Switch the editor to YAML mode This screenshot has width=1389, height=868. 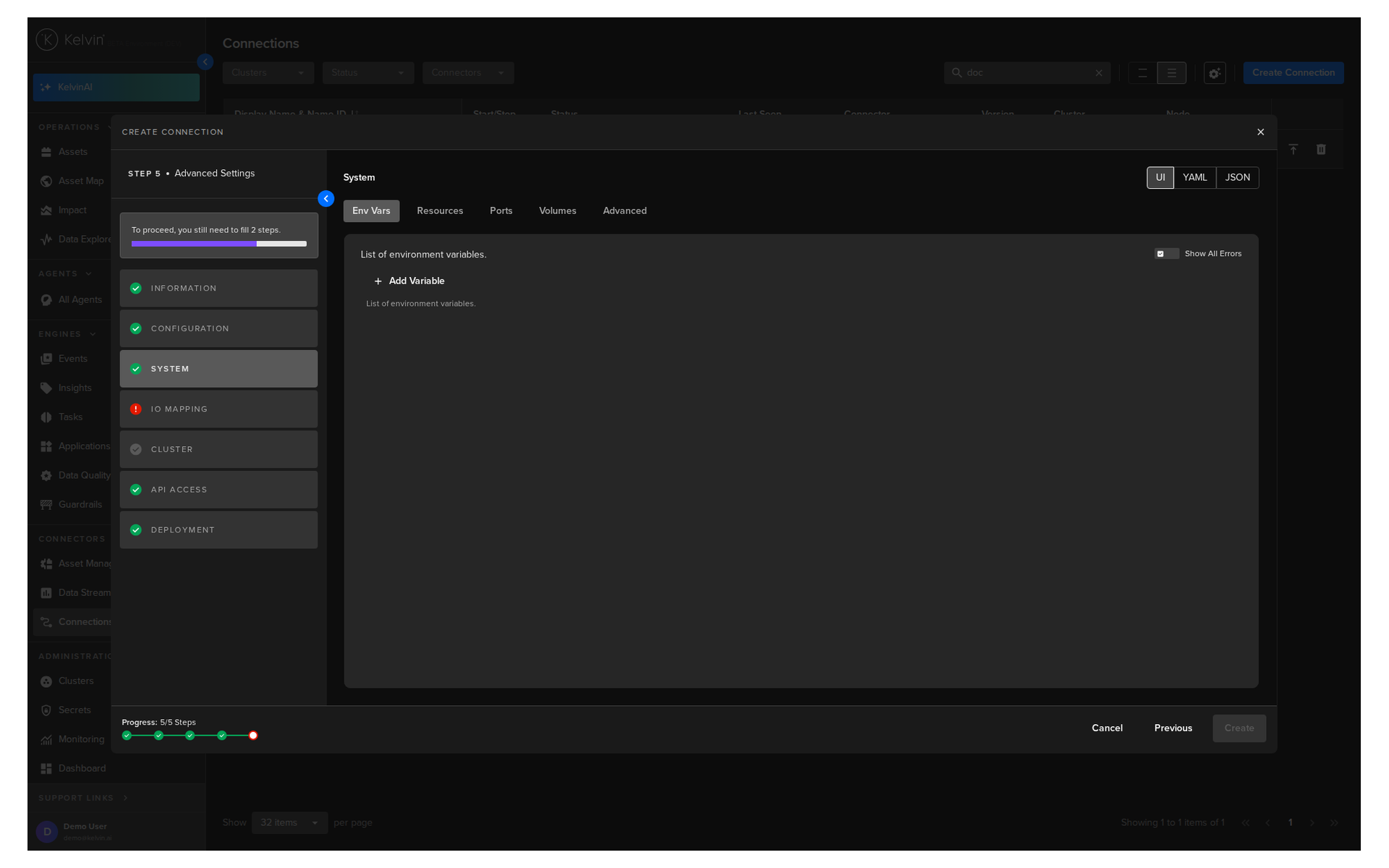point(1194,178)
